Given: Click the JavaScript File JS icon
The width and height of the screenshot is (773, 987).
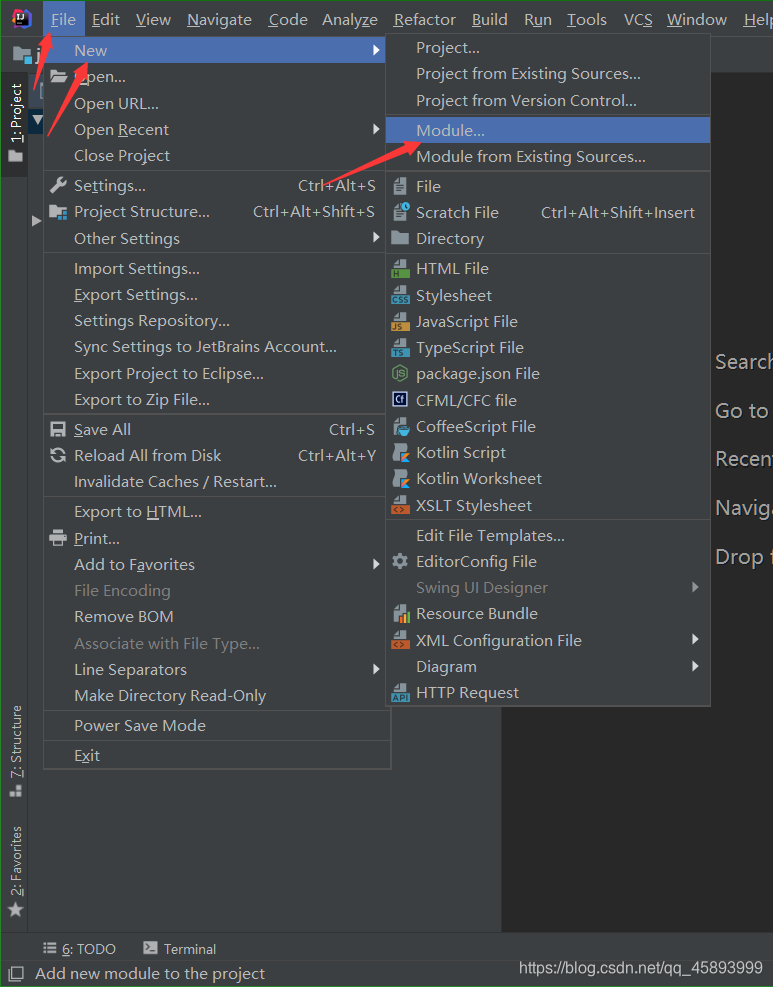Looking at the screenshot, I should [x=400, y=322].
